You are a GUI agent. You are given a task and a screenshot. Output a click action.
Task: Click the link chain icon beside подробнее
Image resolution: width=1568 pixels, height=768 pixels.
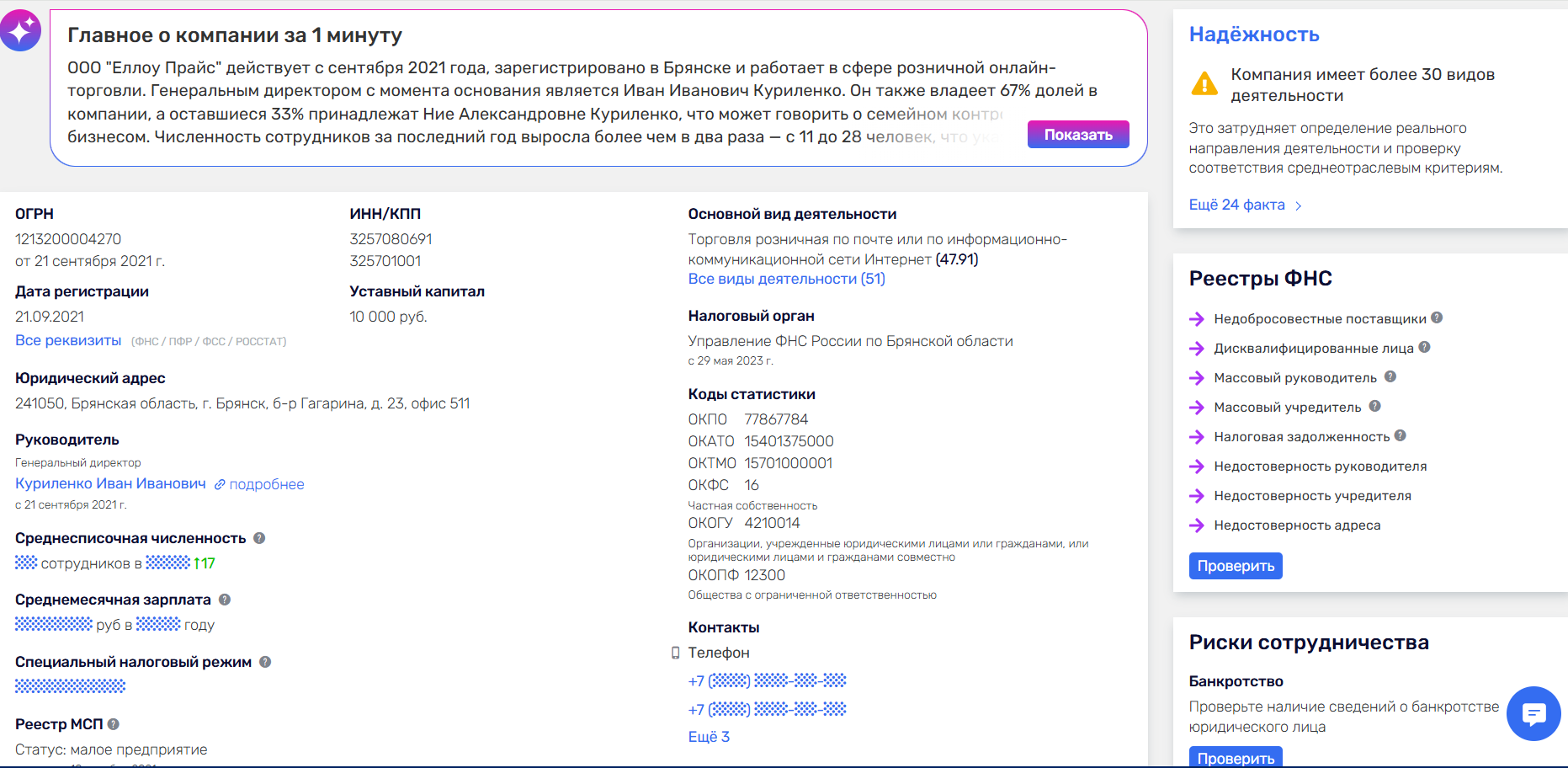[x=220, y=484]
